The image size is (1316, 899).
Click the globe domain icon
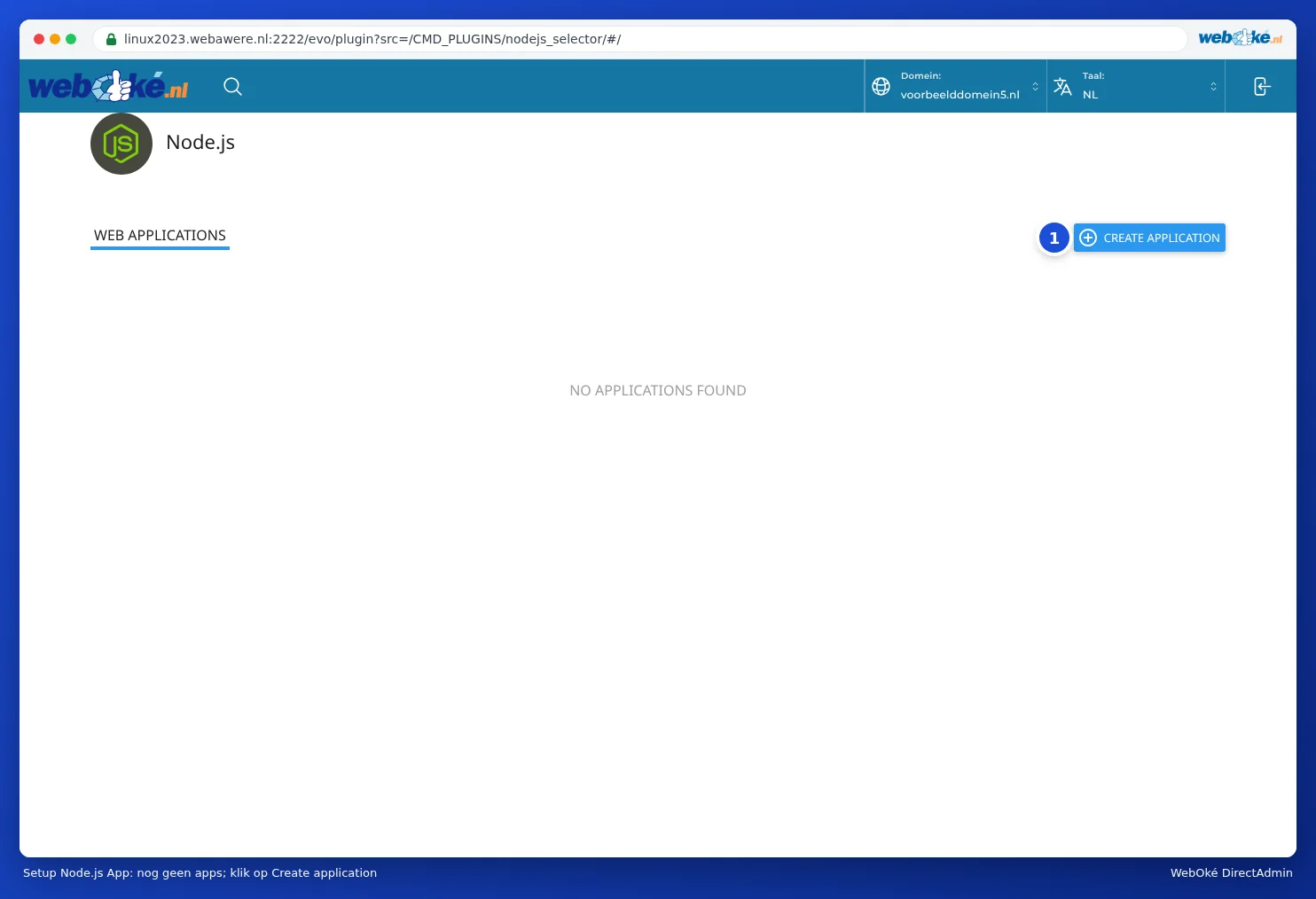pyautogui.click(x=881, y=86)
